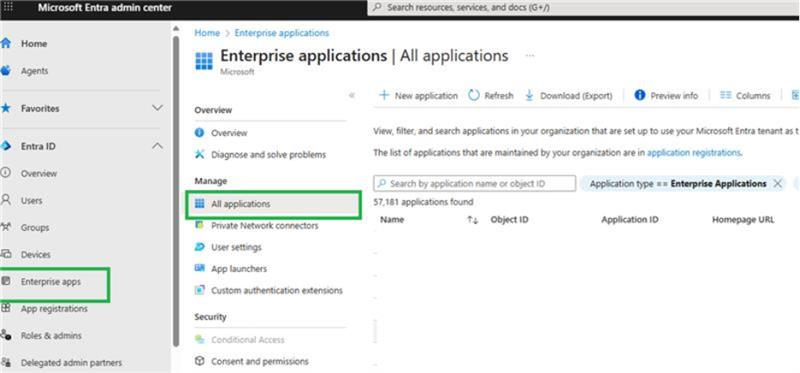Click the Enterprise applications grid icon in header

[x=204, y=60]
